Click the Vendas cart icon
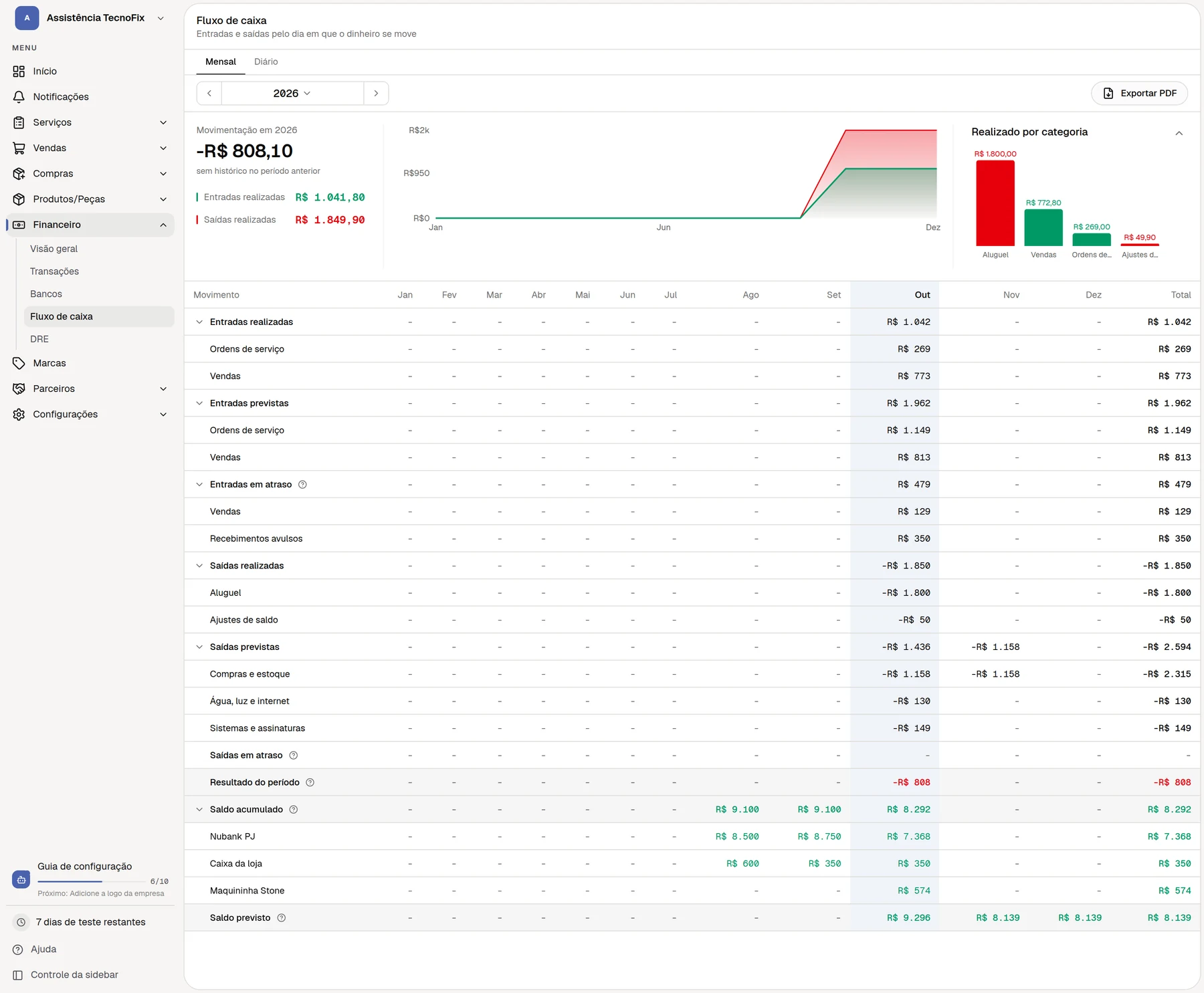This screenshot has width=1204, height=993. point(19,148)
